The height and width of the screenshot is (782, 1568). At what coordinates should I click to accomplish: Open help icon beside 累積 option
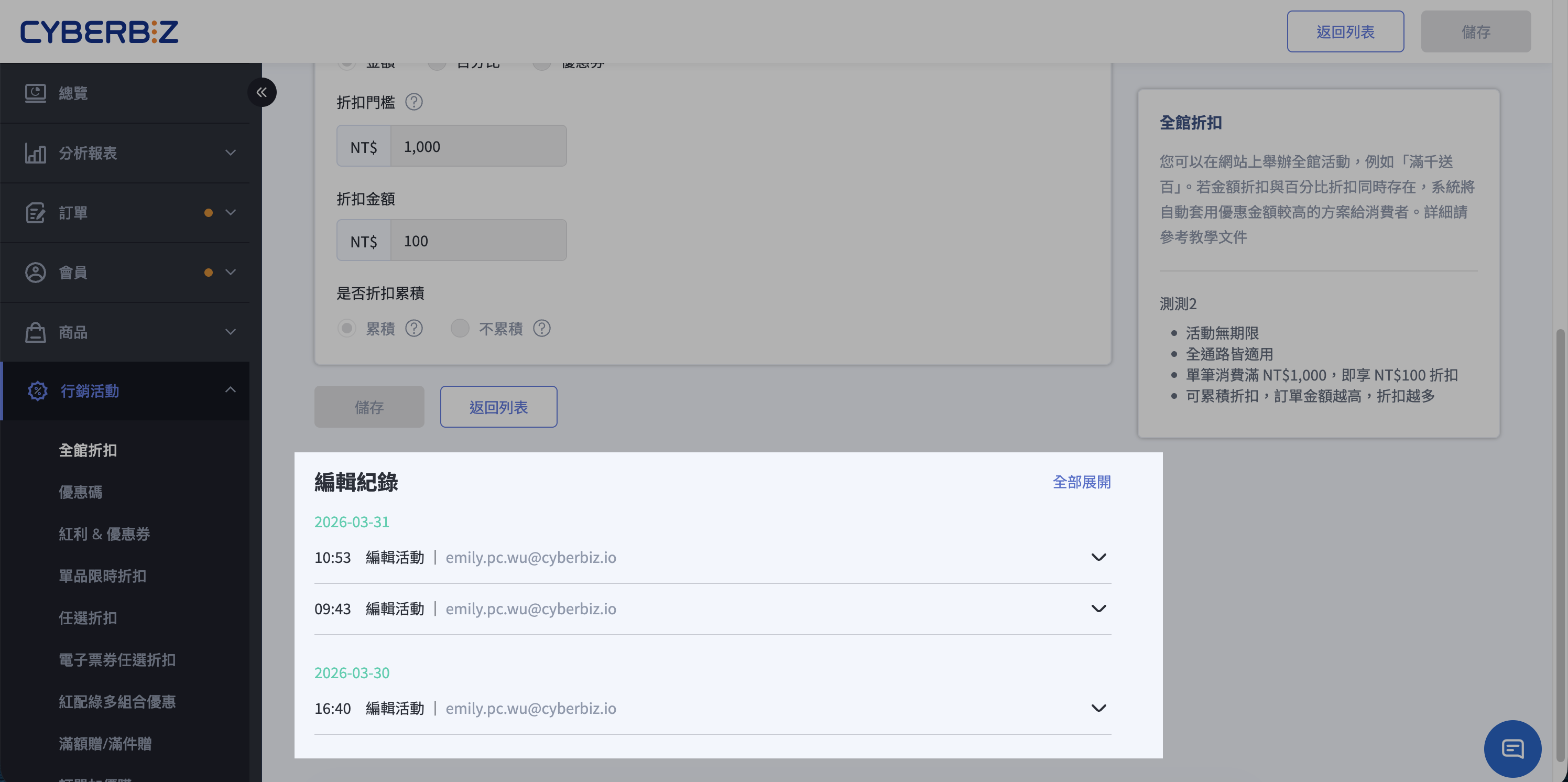pyautogui.click(x=414, y=329)
